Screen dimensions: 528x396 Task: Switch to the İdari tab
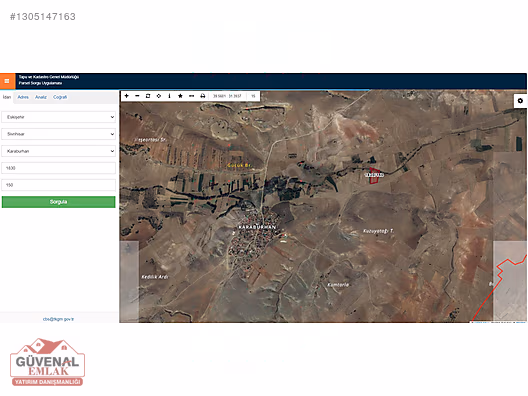point(7,97)
